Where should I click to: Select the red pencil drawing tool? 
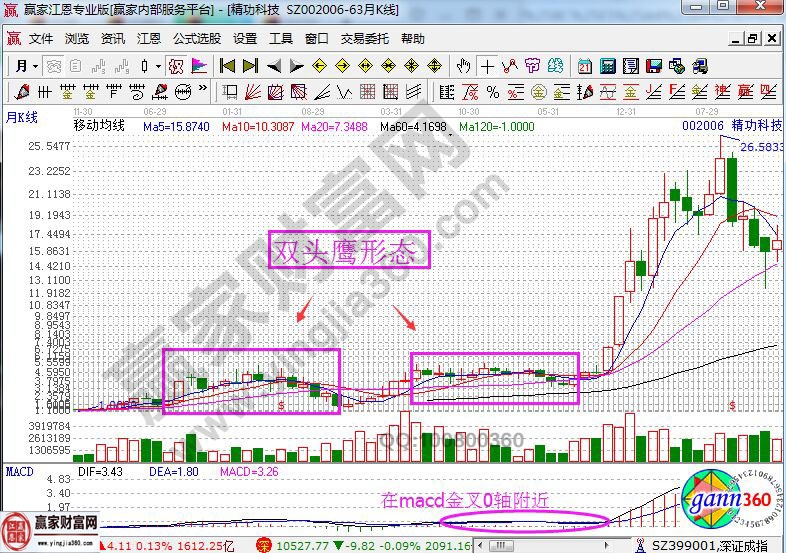[22, 92]
